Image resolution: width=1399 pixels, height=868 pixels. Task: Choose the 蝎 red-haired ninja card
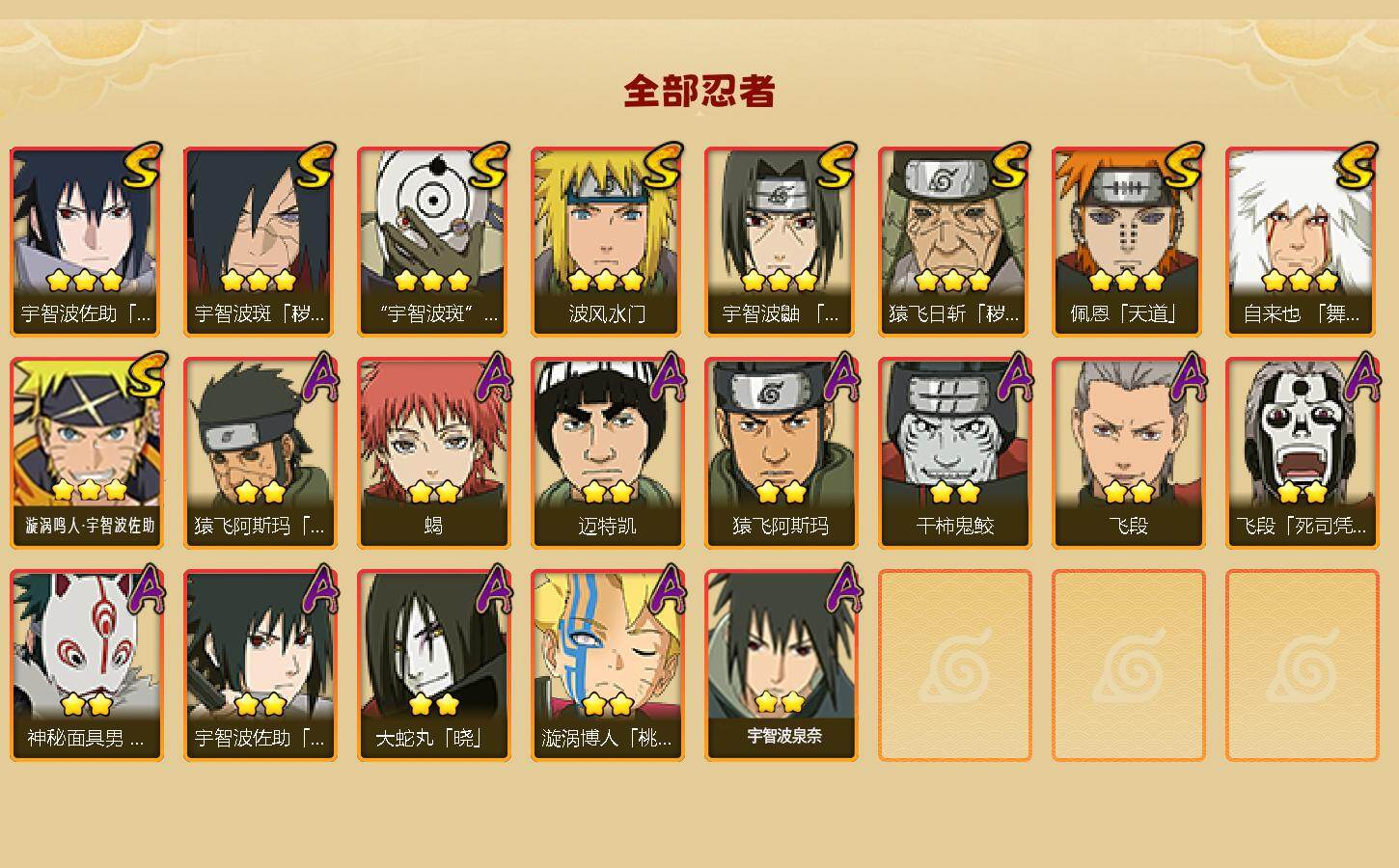[x=433, y=453]
